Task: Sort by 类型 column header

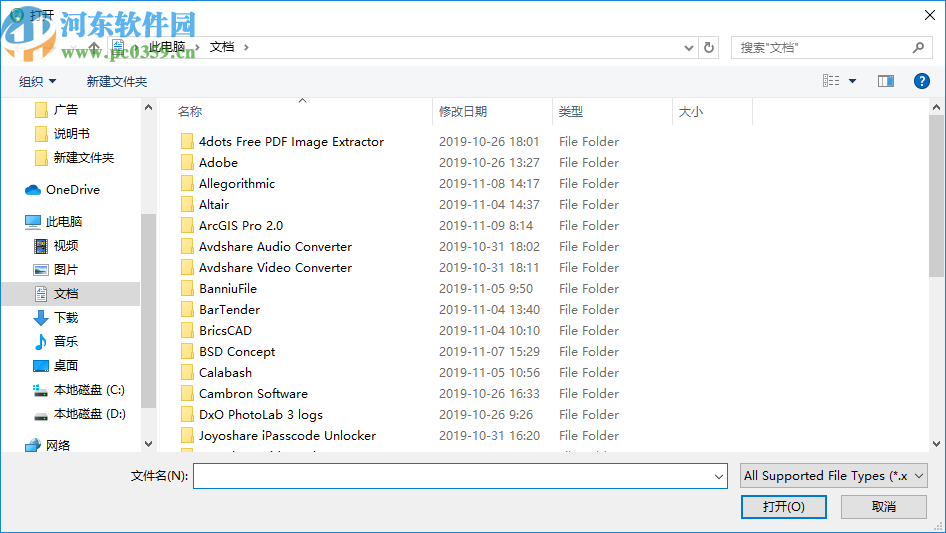Action: [x=571, y=112]
